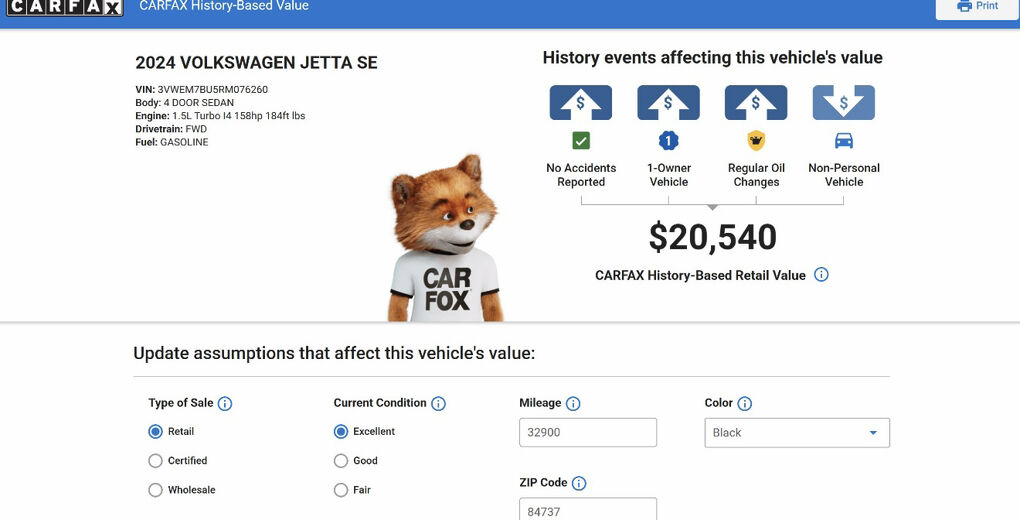Click the Color info icon
Screen dimensions: 1020x520
pos(744,404)
